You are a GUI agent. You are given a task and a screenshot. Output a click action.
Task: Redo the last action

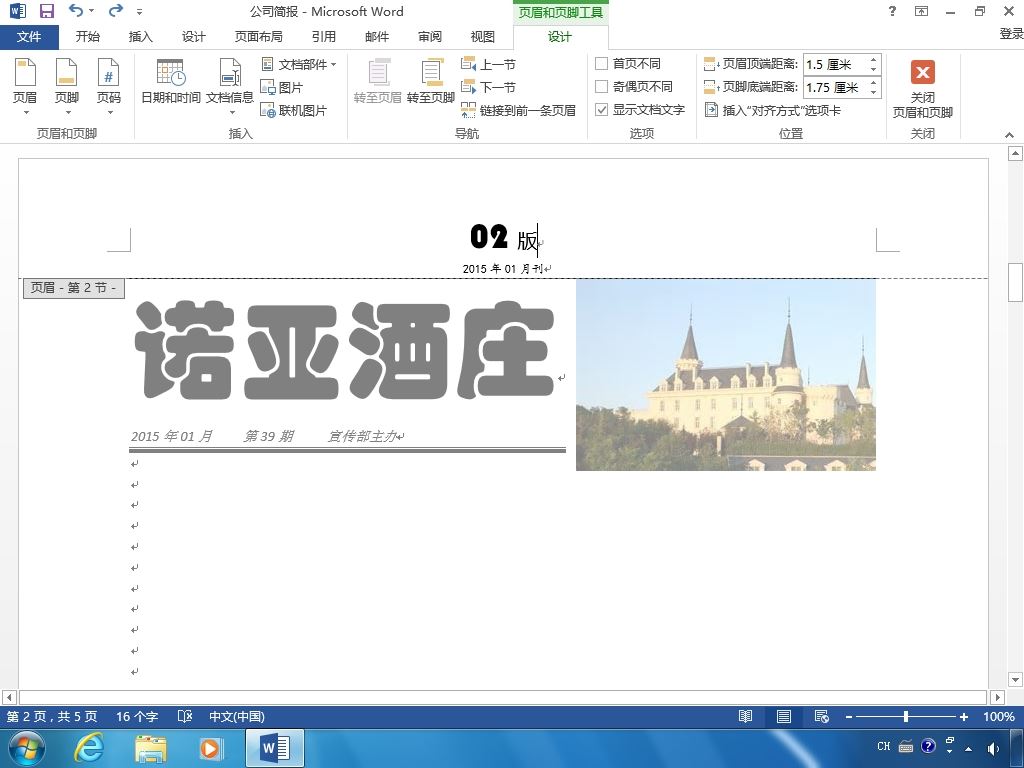(x=116, y=10)
